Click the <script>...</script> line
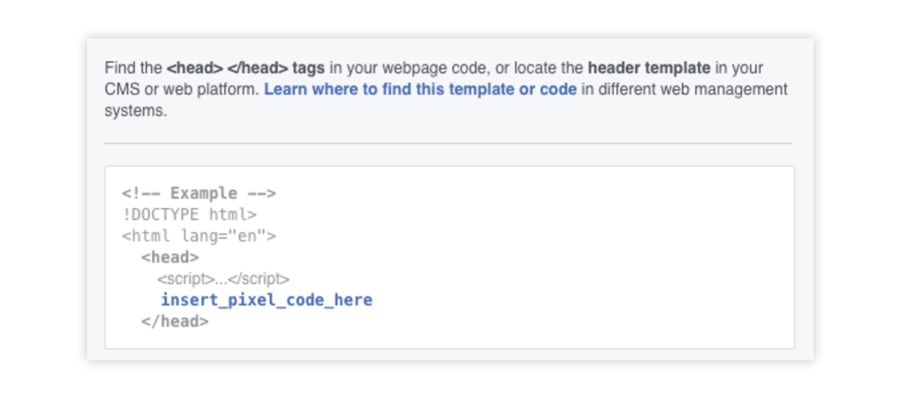This screenshot has height=398, width=900. click(x=223, y=279)
